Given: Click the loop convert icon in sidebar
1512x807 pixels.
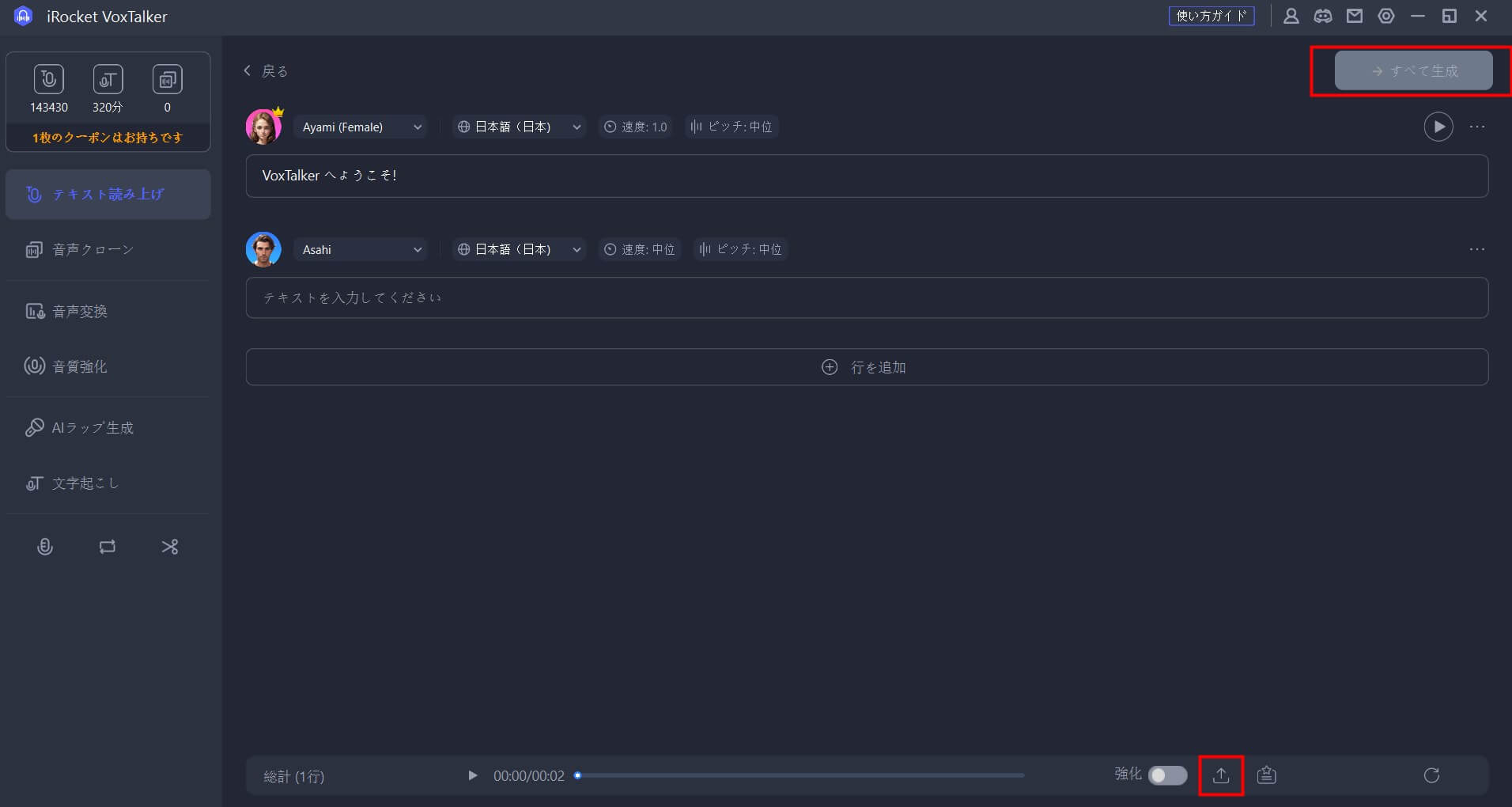Looking at the screenshot, I should click(108, 547).
